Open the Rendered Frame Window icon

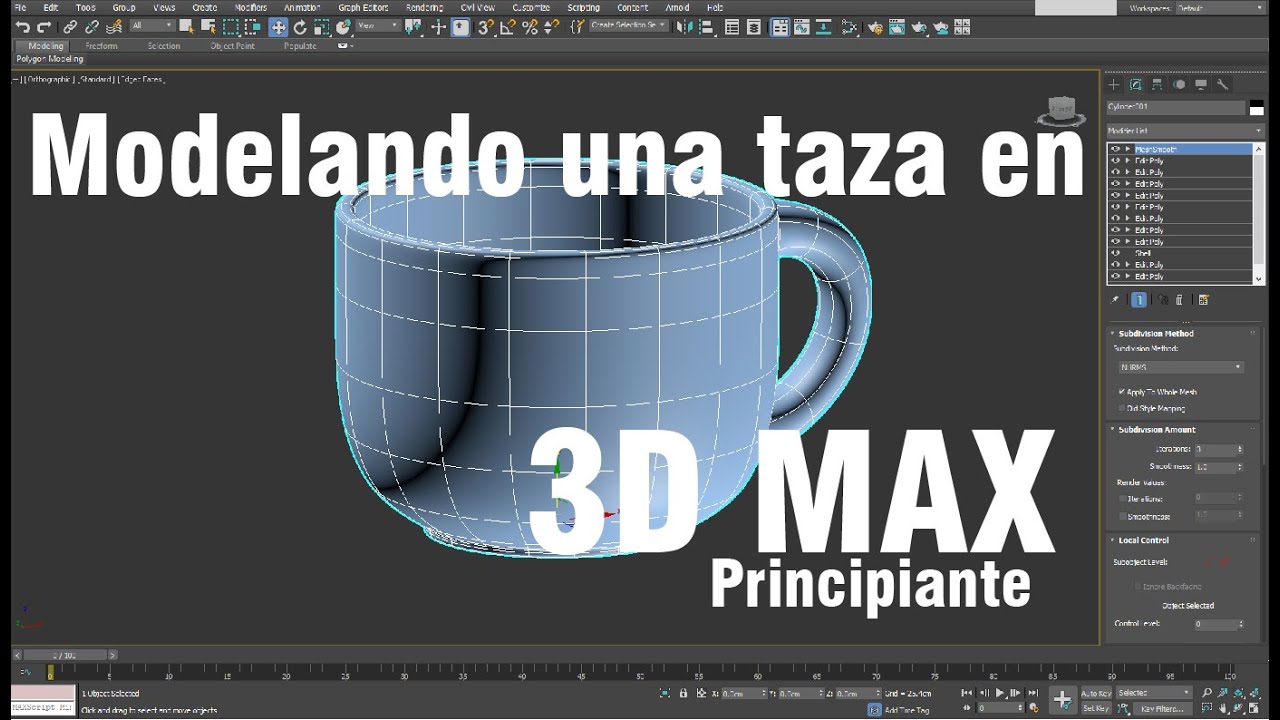click(x=896, y=27)
